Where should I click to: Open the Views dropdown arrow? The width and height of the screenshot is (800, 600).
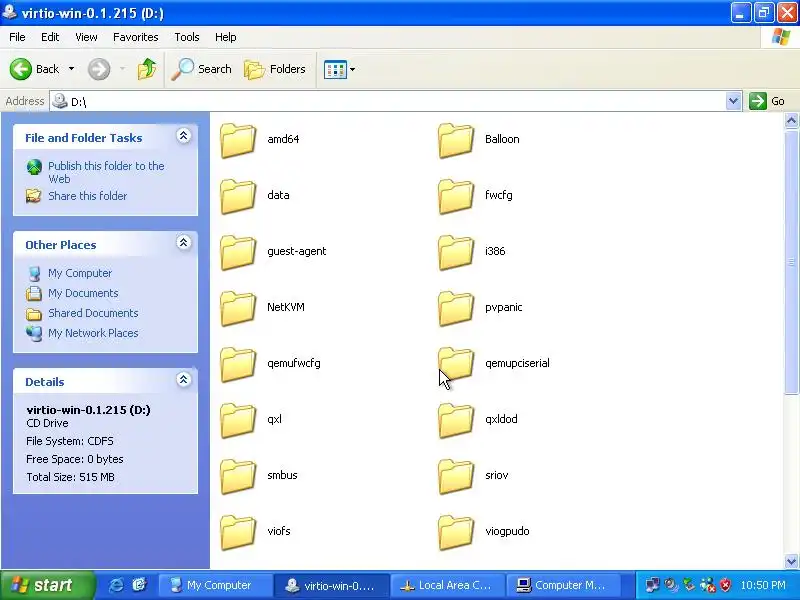(353, 69)
